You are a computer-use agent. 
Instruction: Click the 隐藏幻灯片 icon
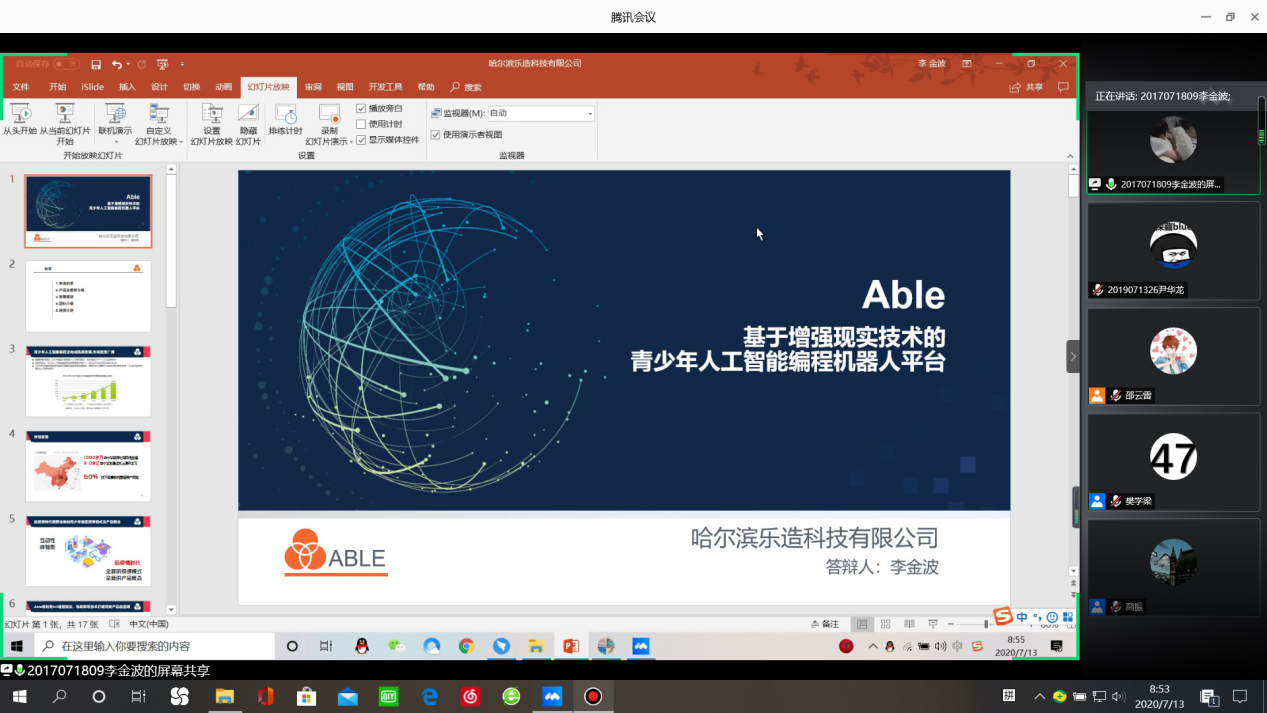coord(248,114)
